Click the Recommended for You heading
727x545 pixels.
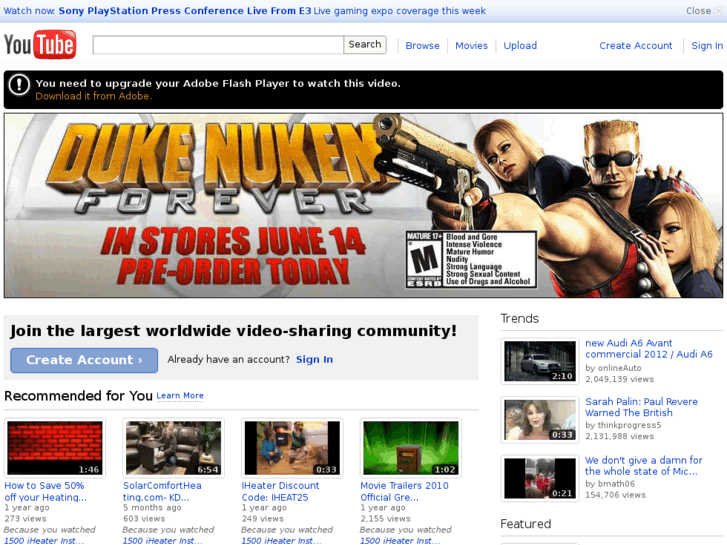point(78,396)
